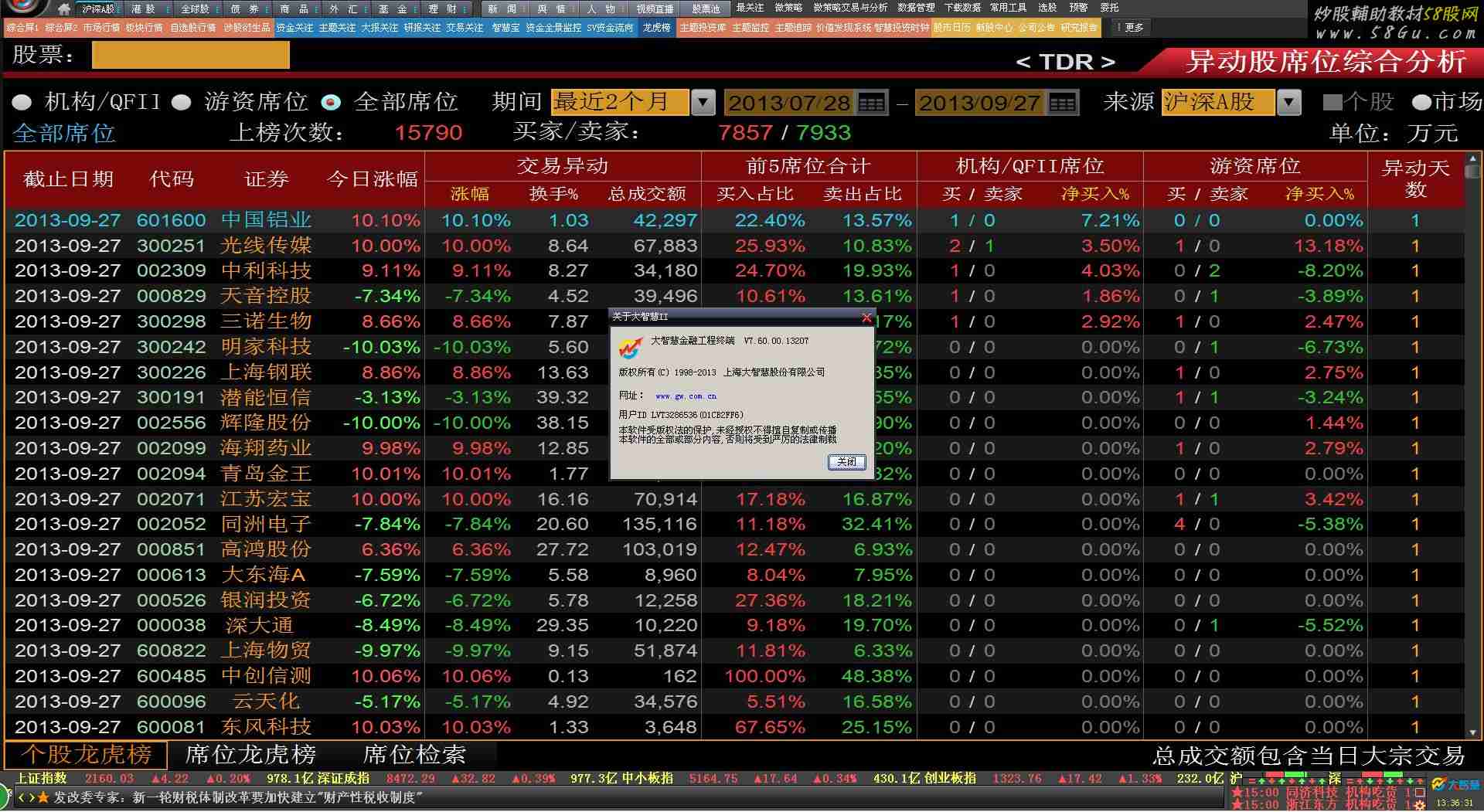1484x812 pixels.
Task: Click the 大智慧 logo in bottom-right corner
Action: [1455, 785]
